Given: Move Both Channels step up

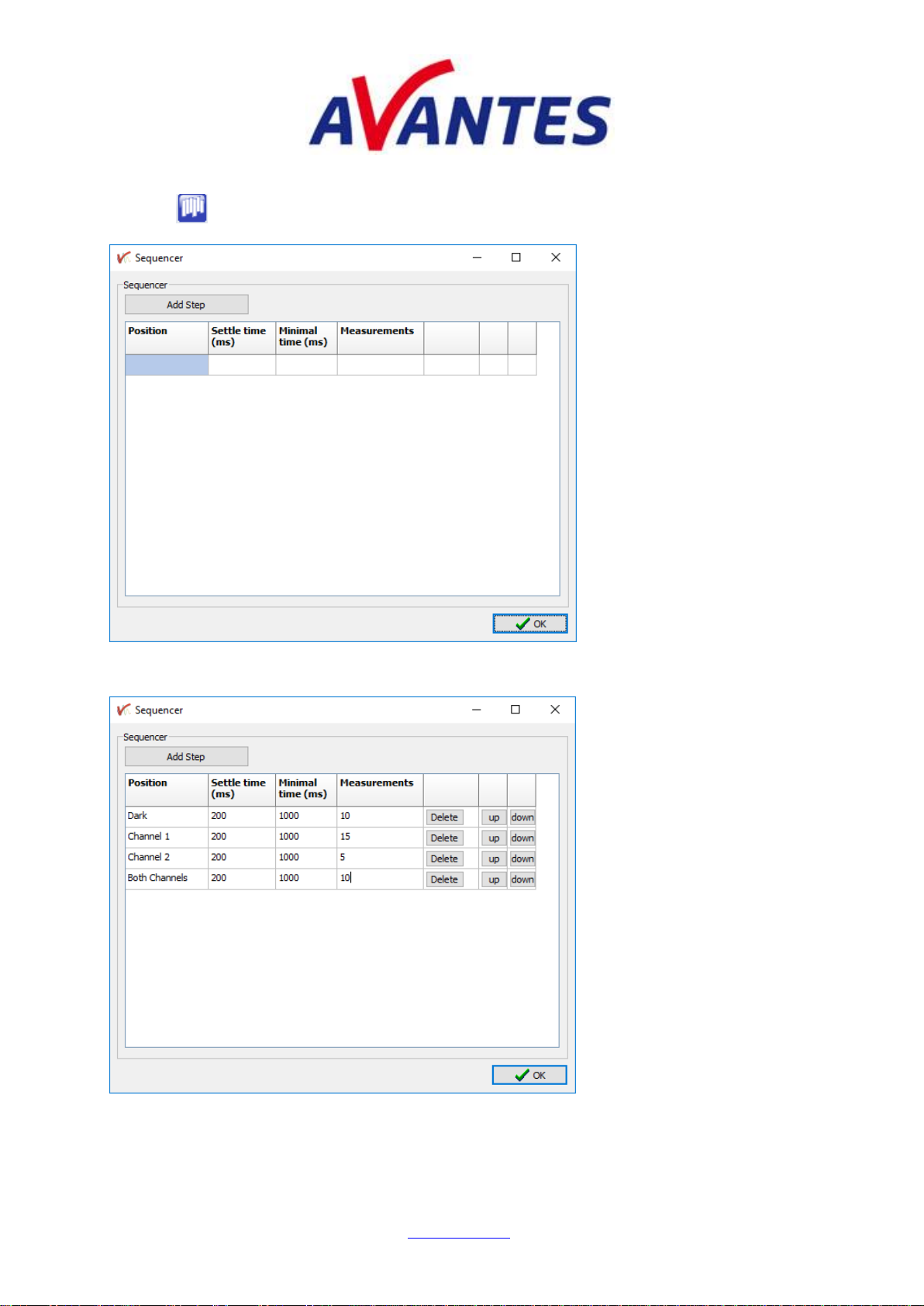Looking at the screenshot, I should click(494, 879).
